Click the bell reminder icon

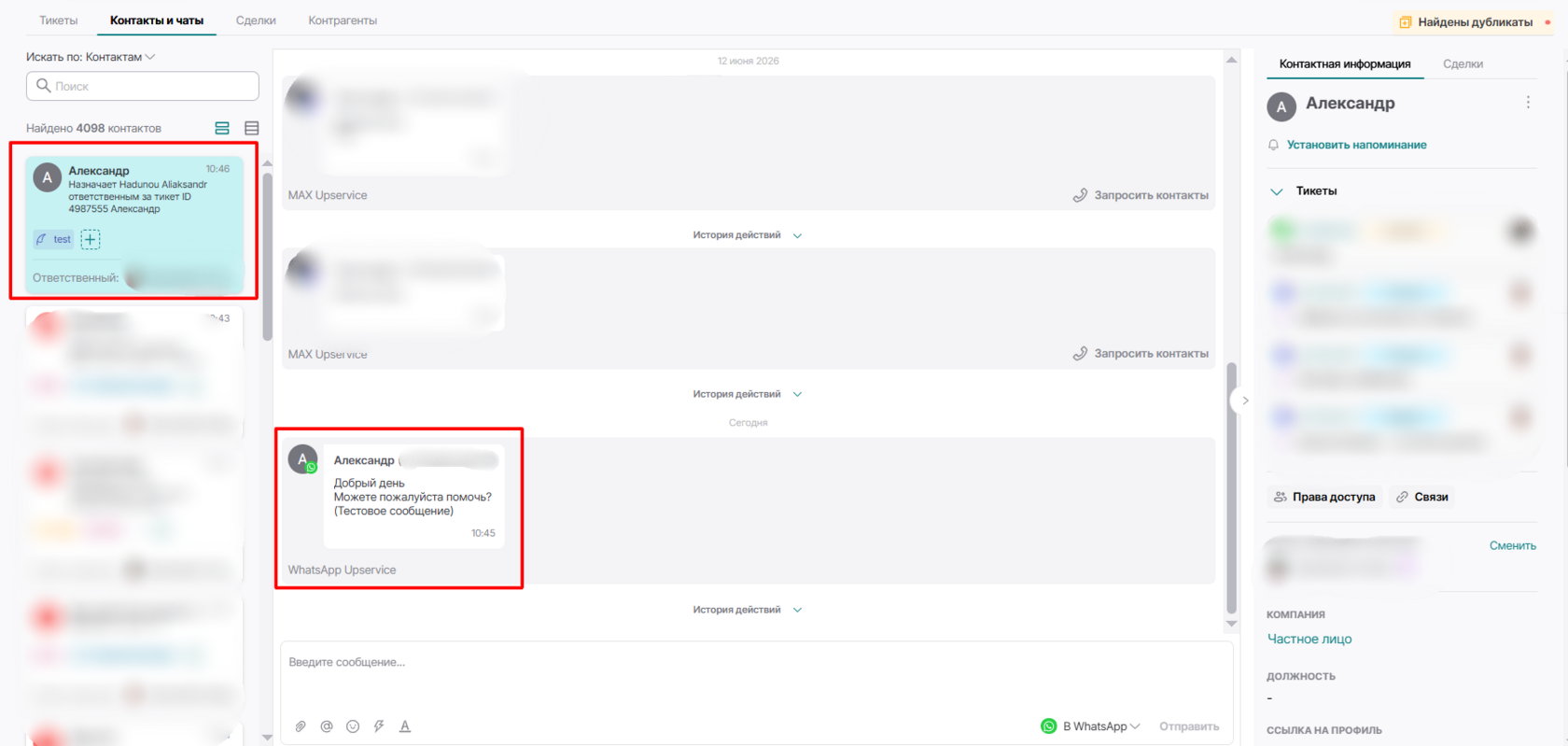point(1273,145)
